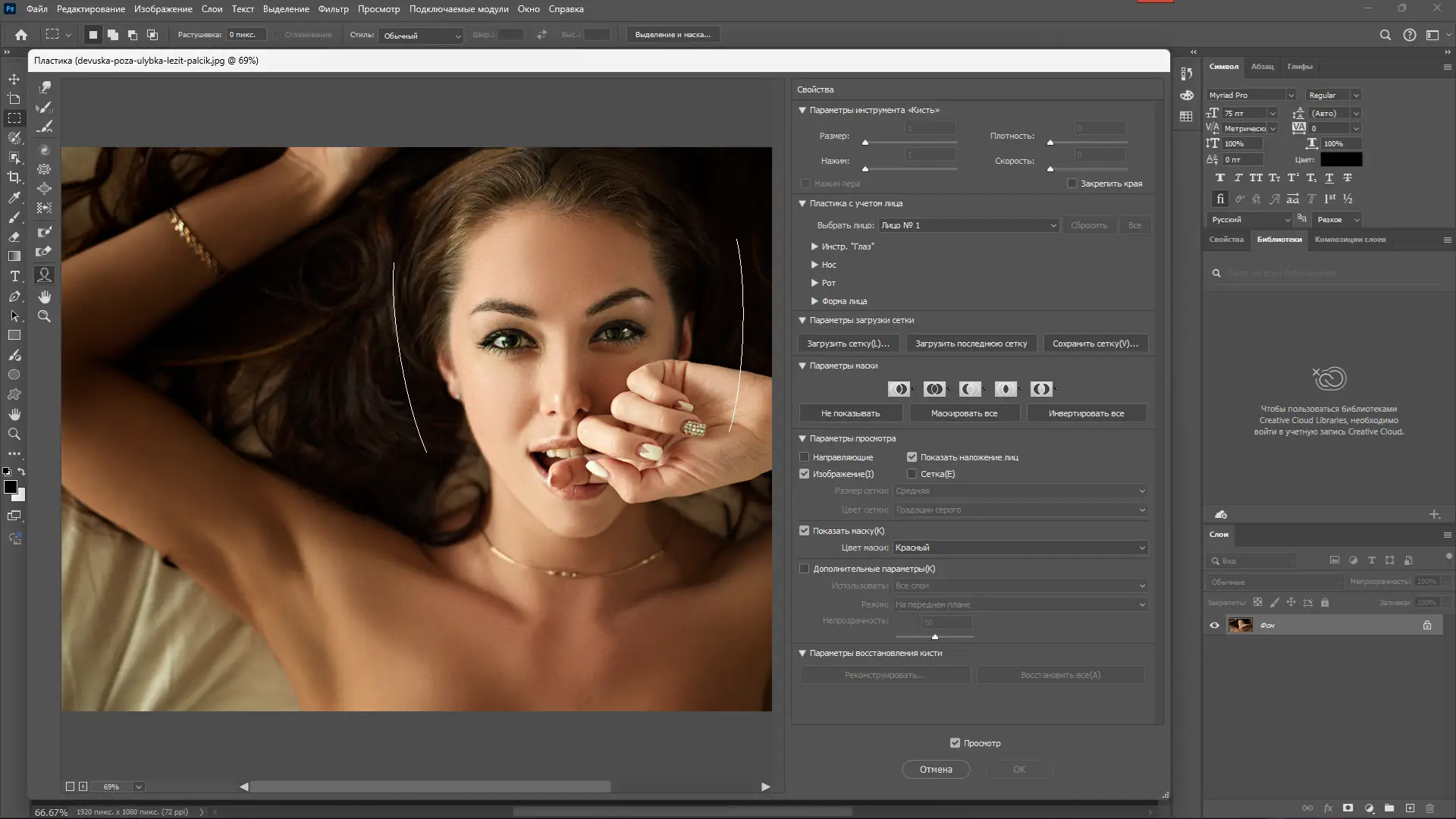Select the Face tool in Liquify
Image resolution: width=1456 pixels, height=819 pixels.
coord(45,275)
